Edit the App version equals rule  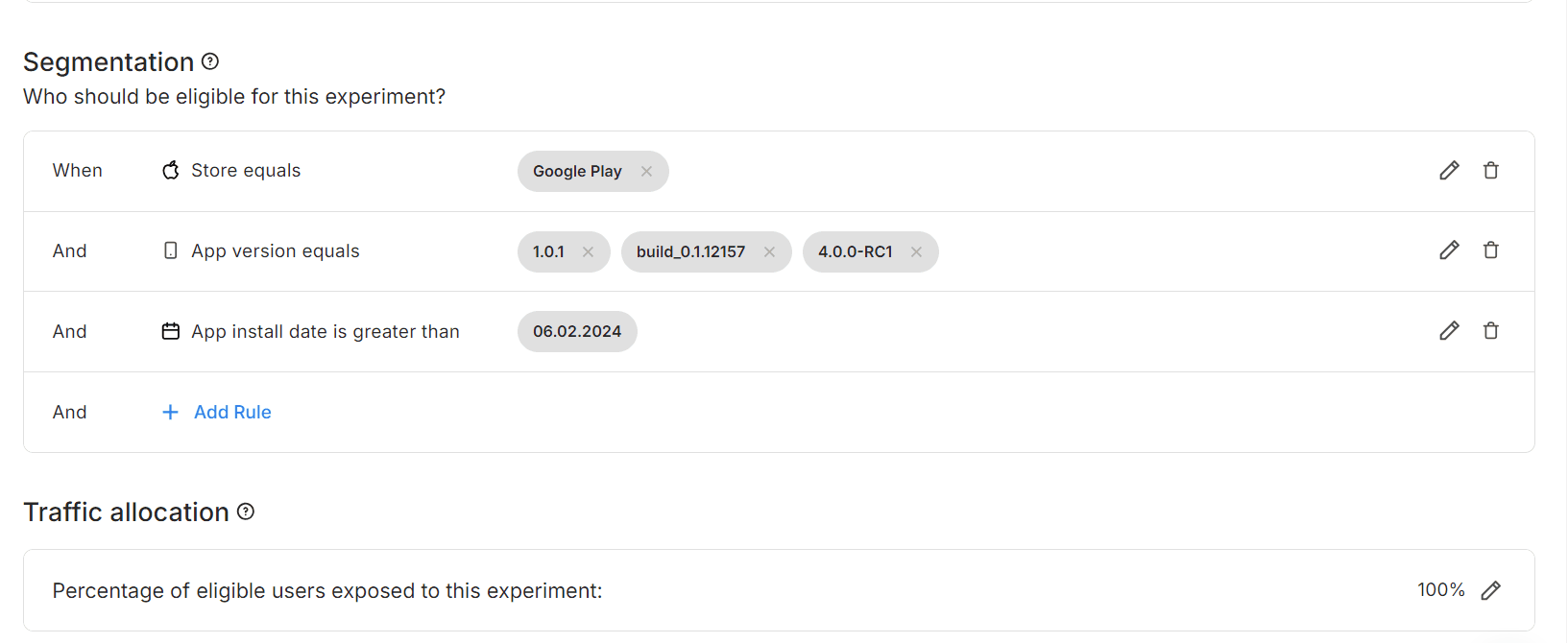[1449, 250]
